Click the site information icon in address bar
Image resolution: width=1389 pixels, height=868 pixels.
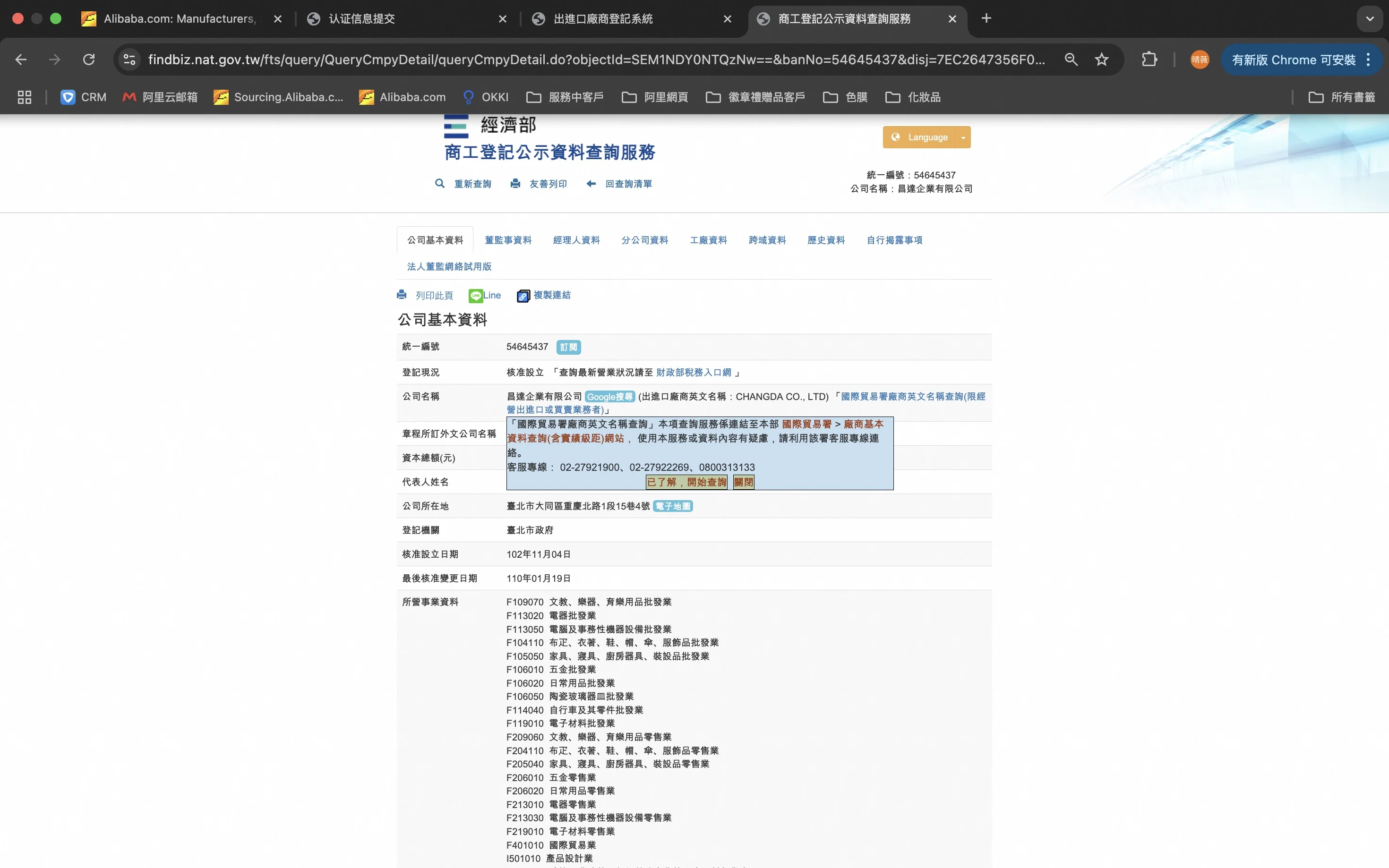tap(130, 60)
